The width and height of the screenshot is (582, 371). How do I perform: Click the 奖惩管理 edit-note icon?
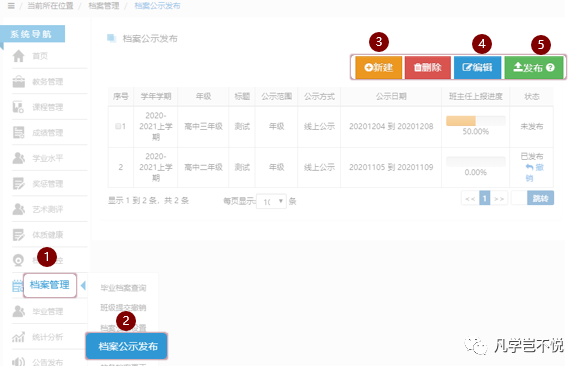point(19,184)
